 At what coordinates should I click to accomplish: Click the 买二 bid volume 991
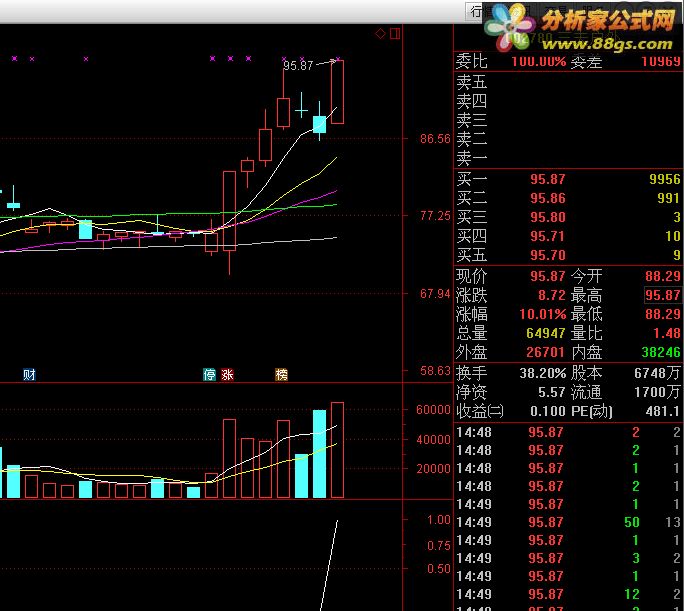(x=669, y=198)
